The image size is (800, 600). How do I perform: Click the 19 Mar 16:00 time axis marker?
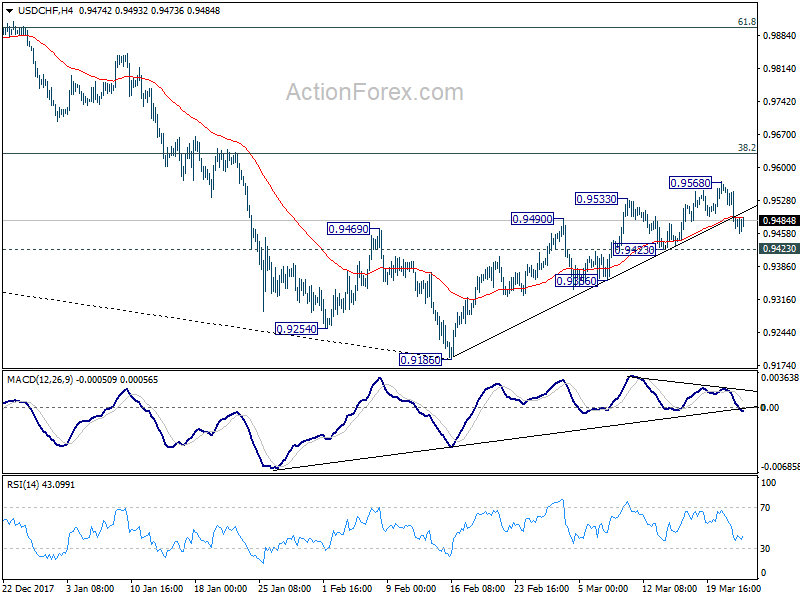733,588
